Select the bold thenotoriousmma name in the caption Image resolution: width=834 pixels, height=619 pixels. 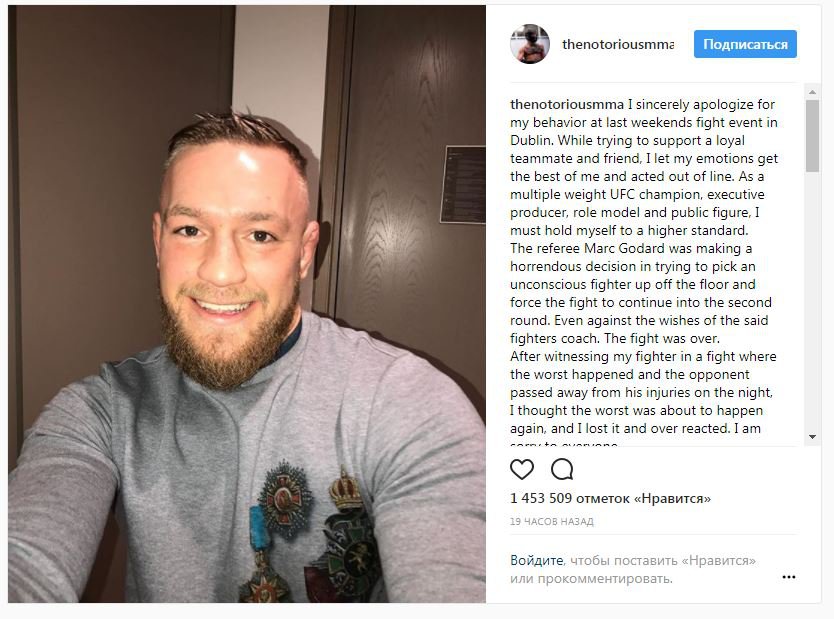tap(567, 104)
